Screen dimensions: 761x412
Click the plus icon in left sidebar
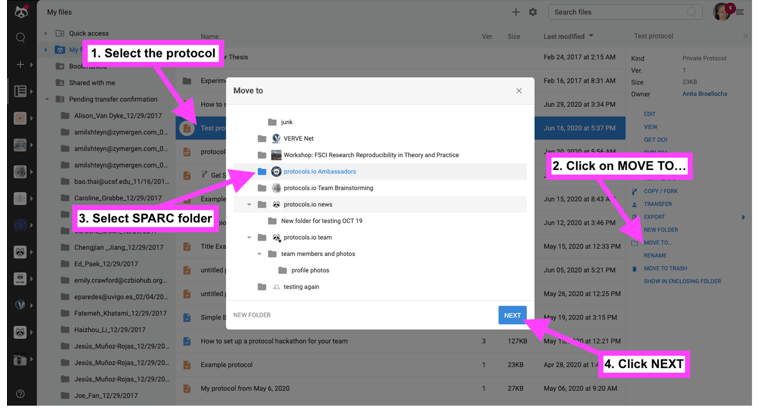click(20, 64)
